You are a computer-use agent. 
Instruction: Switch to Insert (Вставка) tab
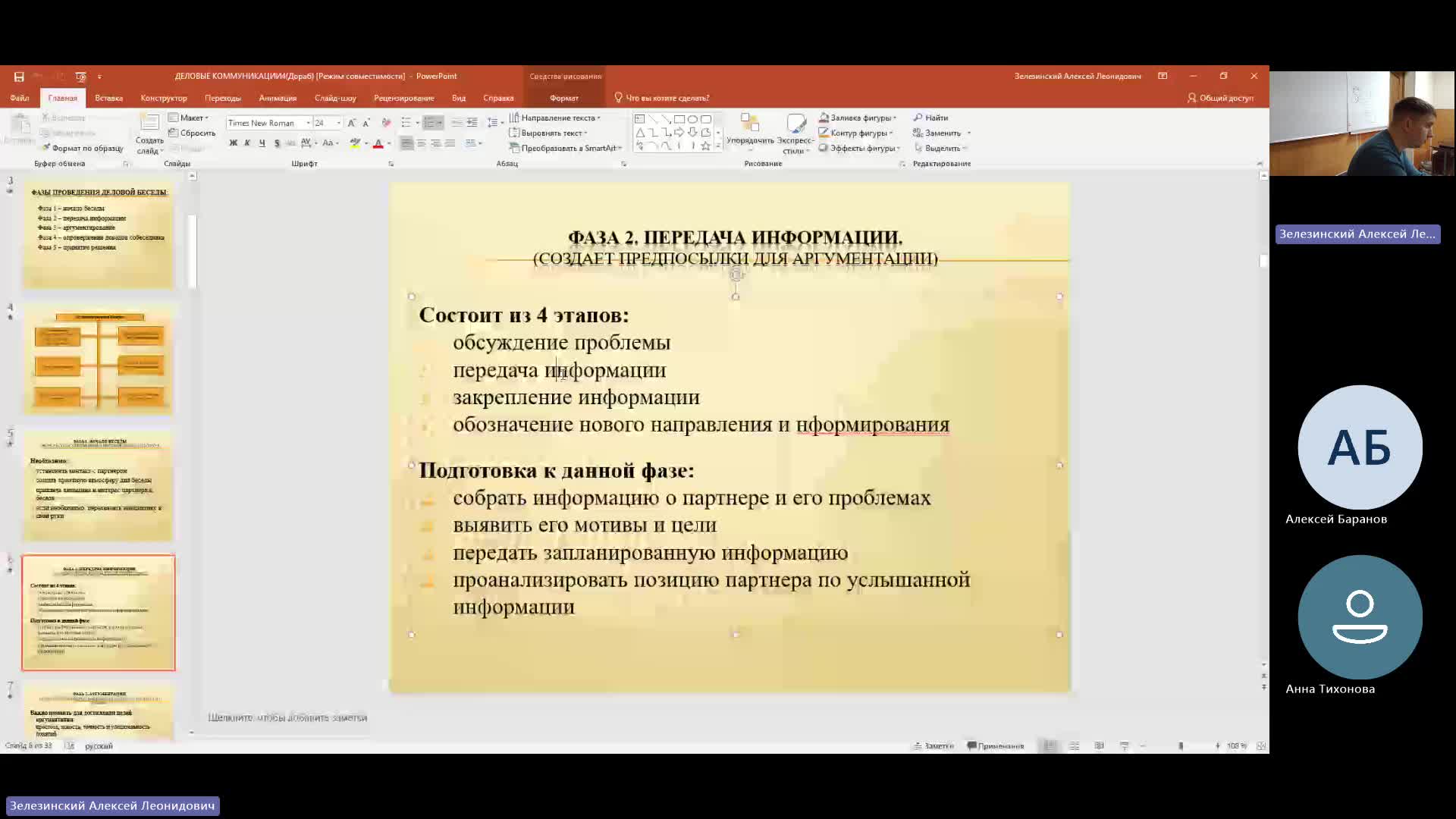coord(108,98)
